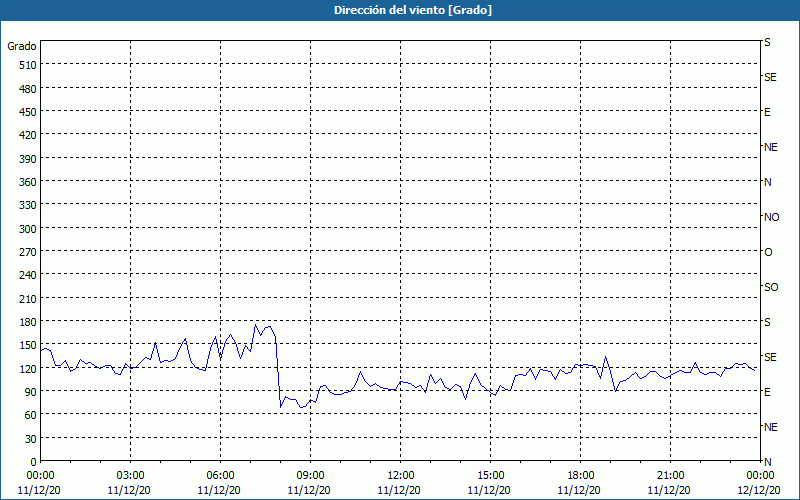Click the 270 degree axis value

[28, 252]
